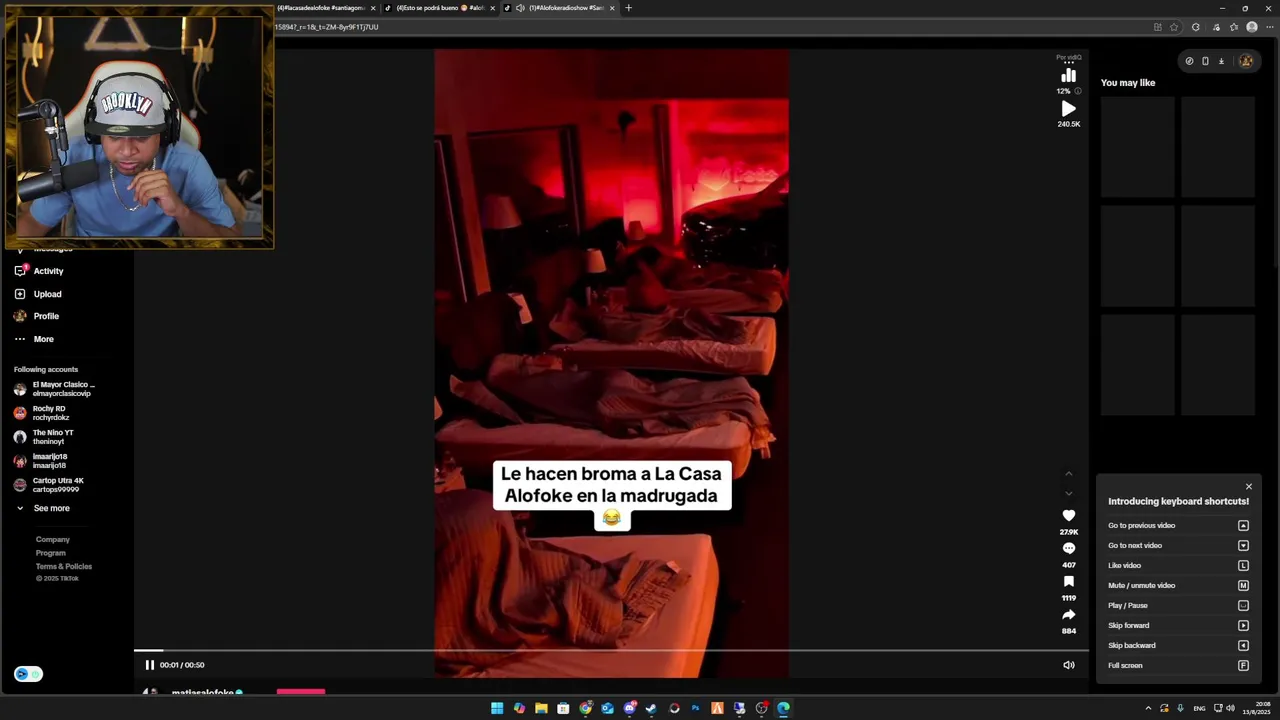Click the mobile phone icon in top-right pill

pos(1205,61)
